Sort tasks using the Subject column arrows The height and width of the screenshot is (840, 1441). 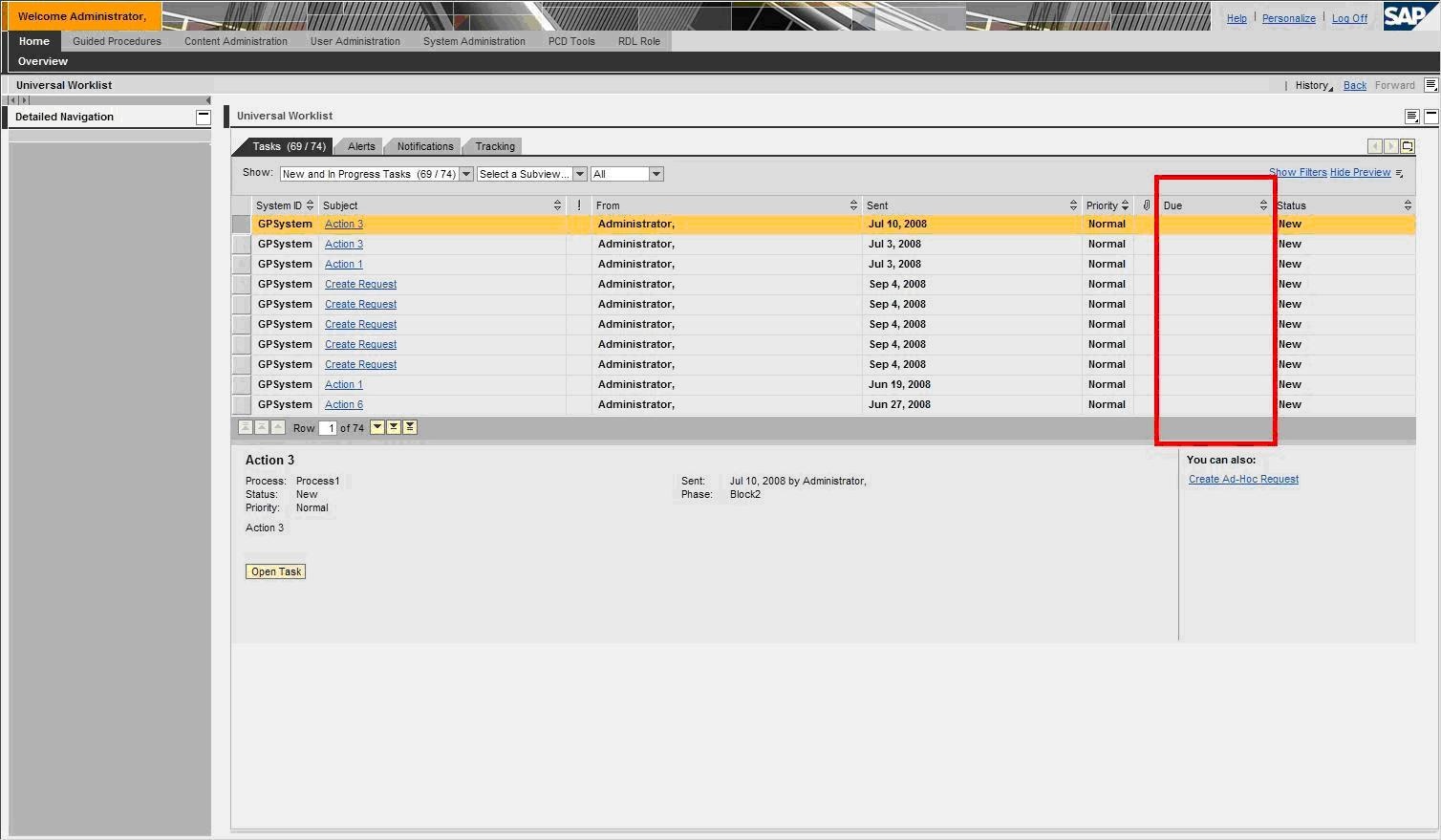[x=557, y=205]
